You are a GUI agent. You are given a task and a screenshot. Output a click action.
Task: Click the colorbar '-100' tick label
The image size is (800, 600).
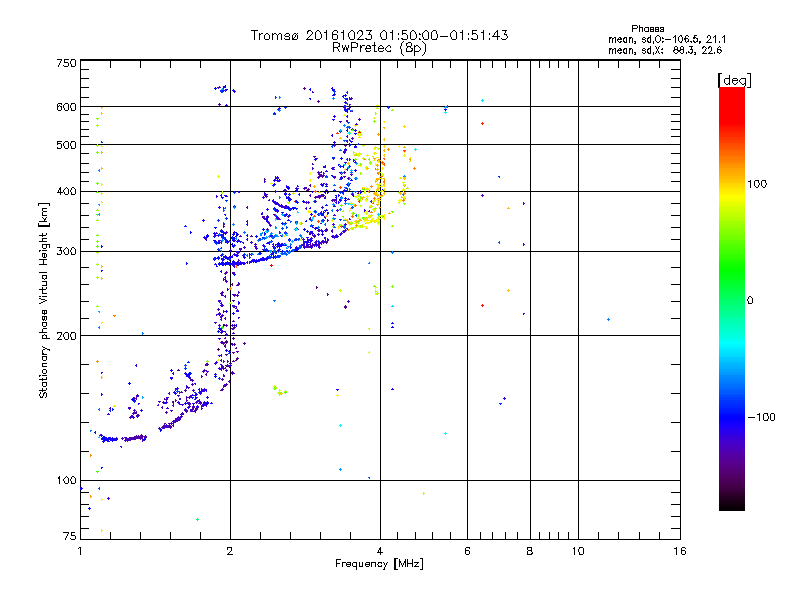(761, 417)
